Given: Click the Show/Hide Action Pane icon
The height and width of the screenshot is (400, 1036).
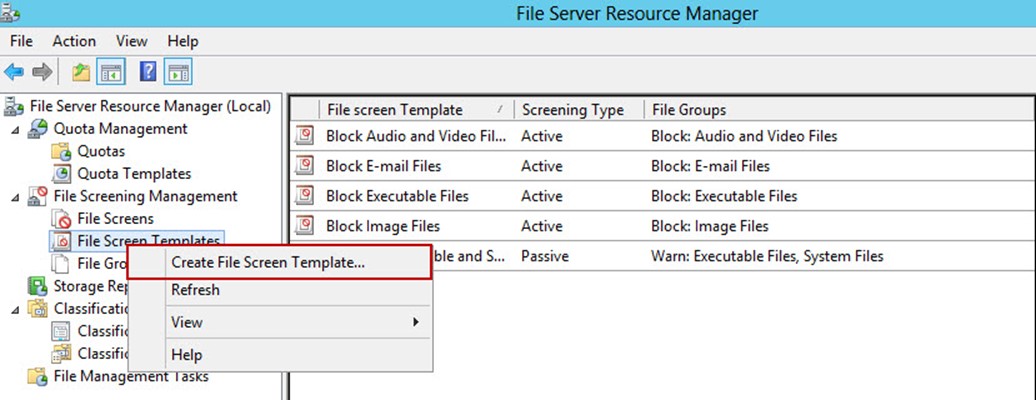Looking at the screenshot, I should pyautogui.click(x=178, y=72).
